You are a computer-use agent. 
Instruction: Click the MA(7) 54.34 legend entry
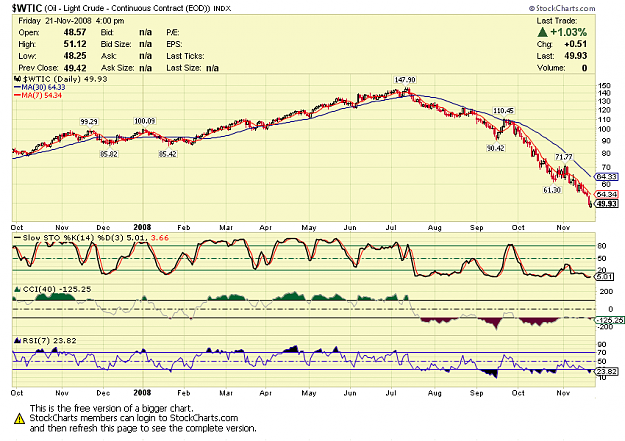38,95
